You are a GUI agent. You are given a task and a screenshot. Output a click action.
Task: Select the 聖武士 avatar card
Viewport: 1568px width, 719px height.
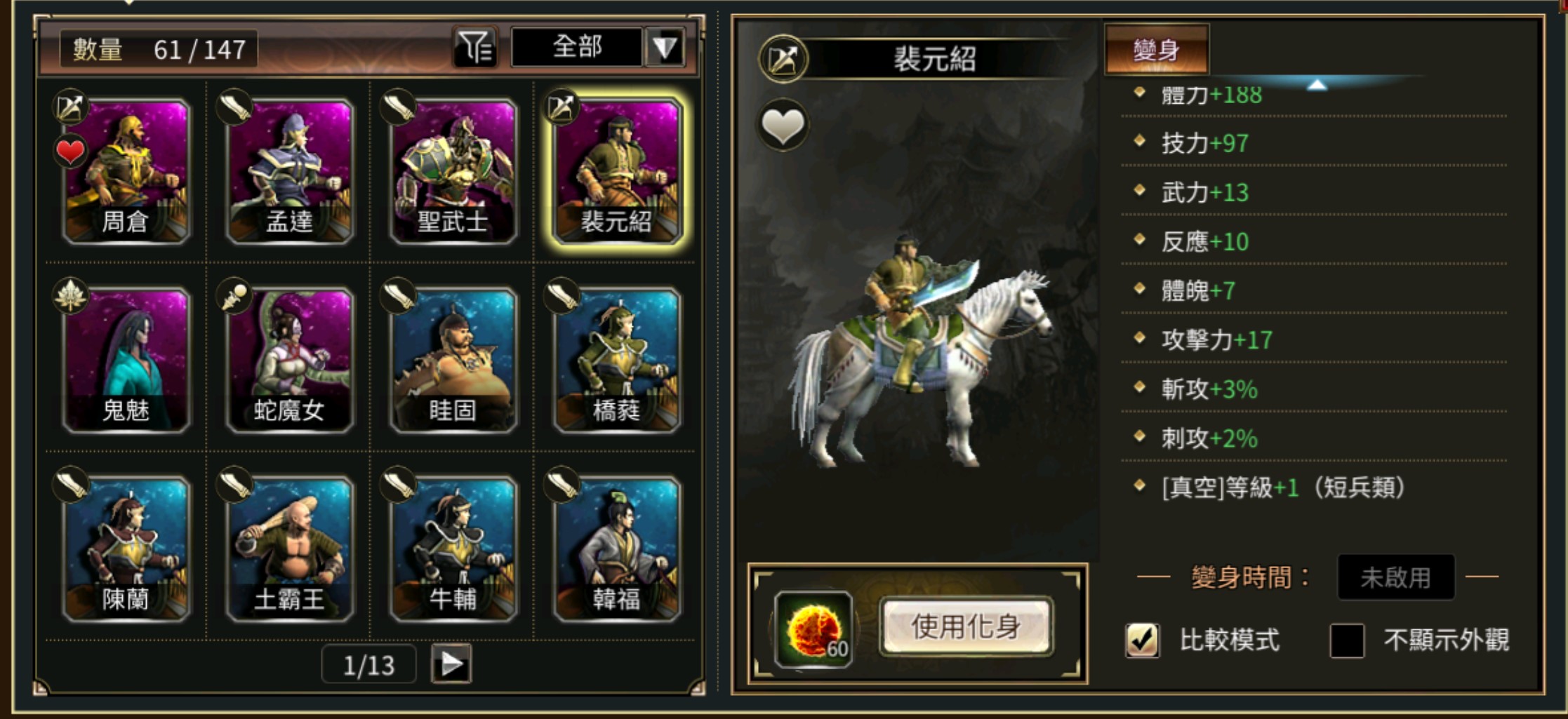453,170
